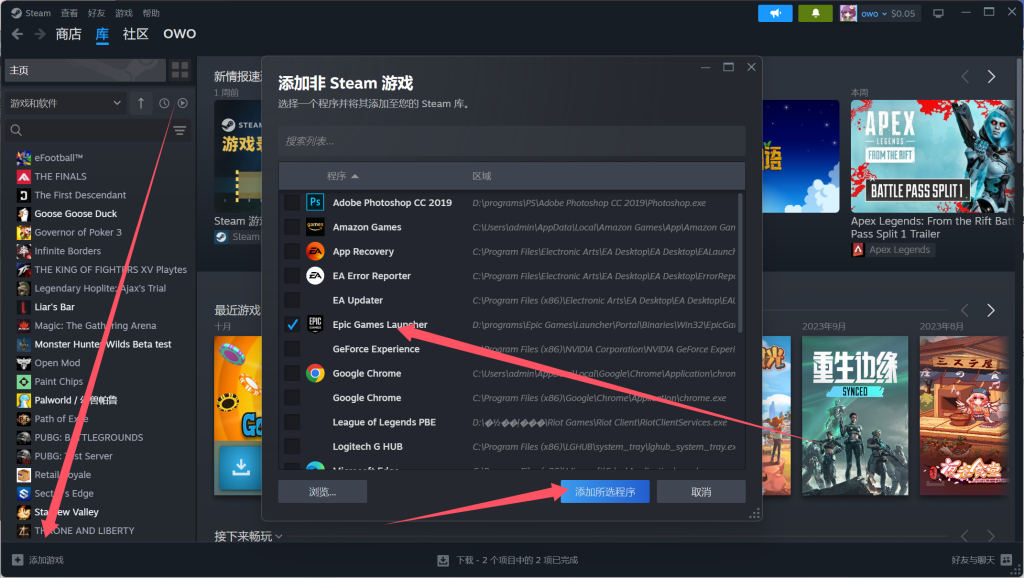
Task: Check the Google Chrome checkbox
Action: pyautogui.click(x=292, y=374)
